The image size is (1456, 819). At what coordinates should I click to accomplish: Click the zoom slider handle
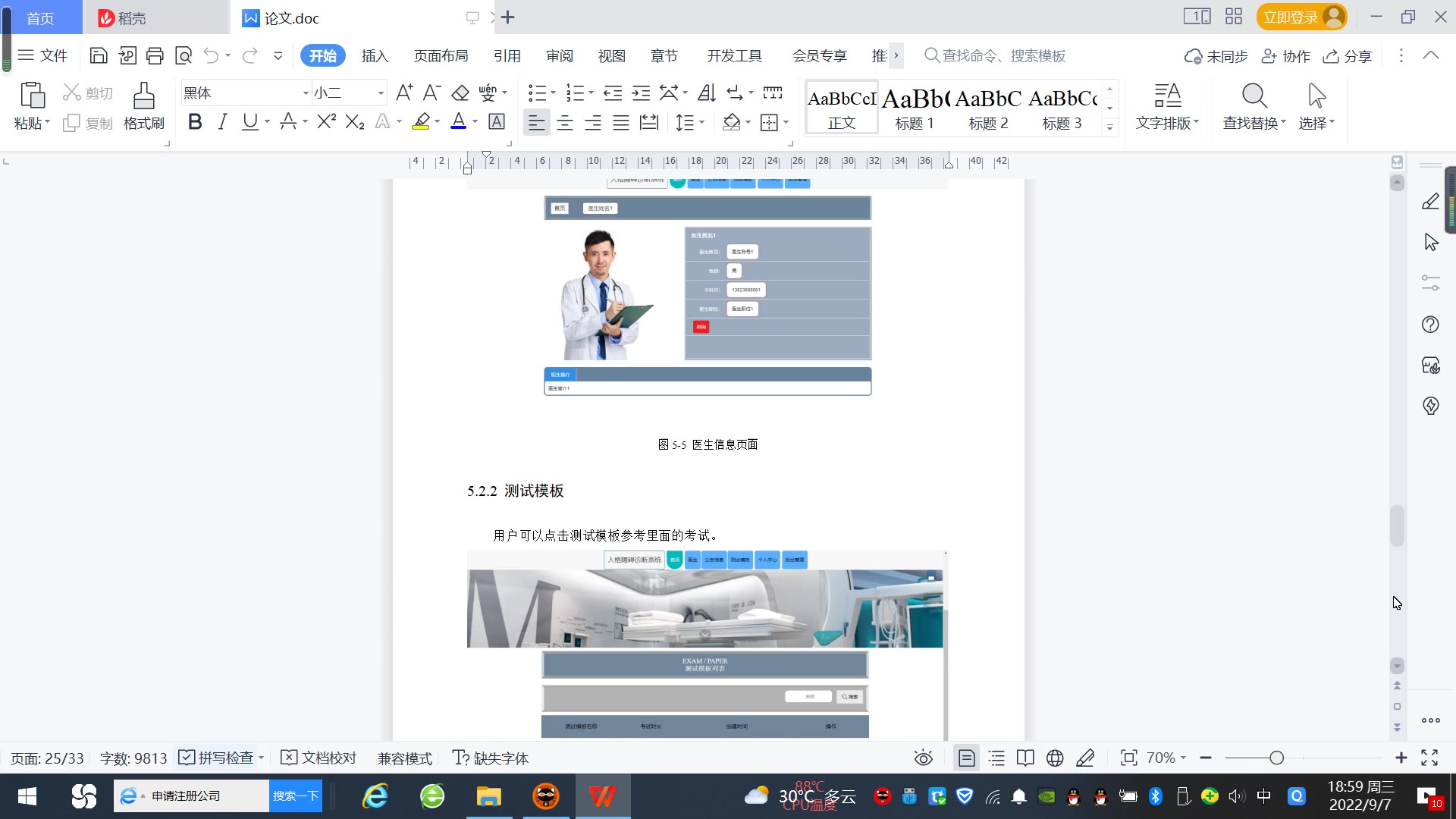[x=1277, y=758]
